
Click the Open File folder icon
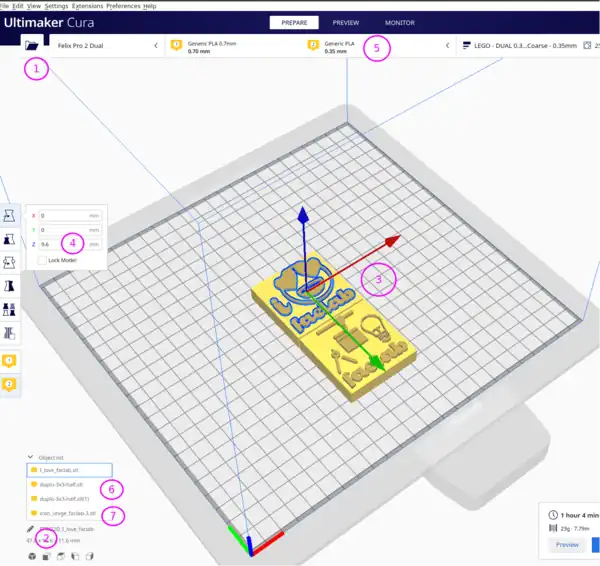[x=32, y=45]
